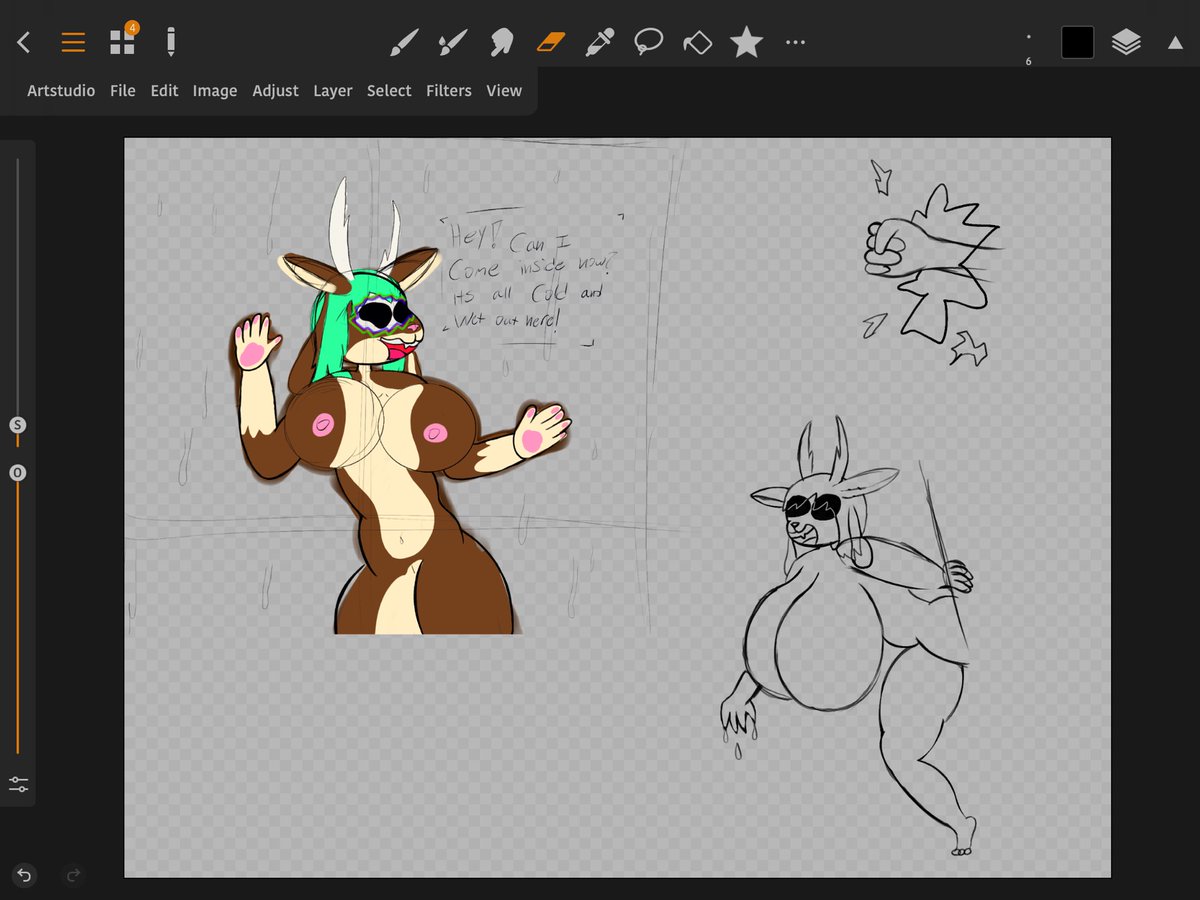Select the smudge tool
The image size is (1200, 900).
[x=501, y=42]
